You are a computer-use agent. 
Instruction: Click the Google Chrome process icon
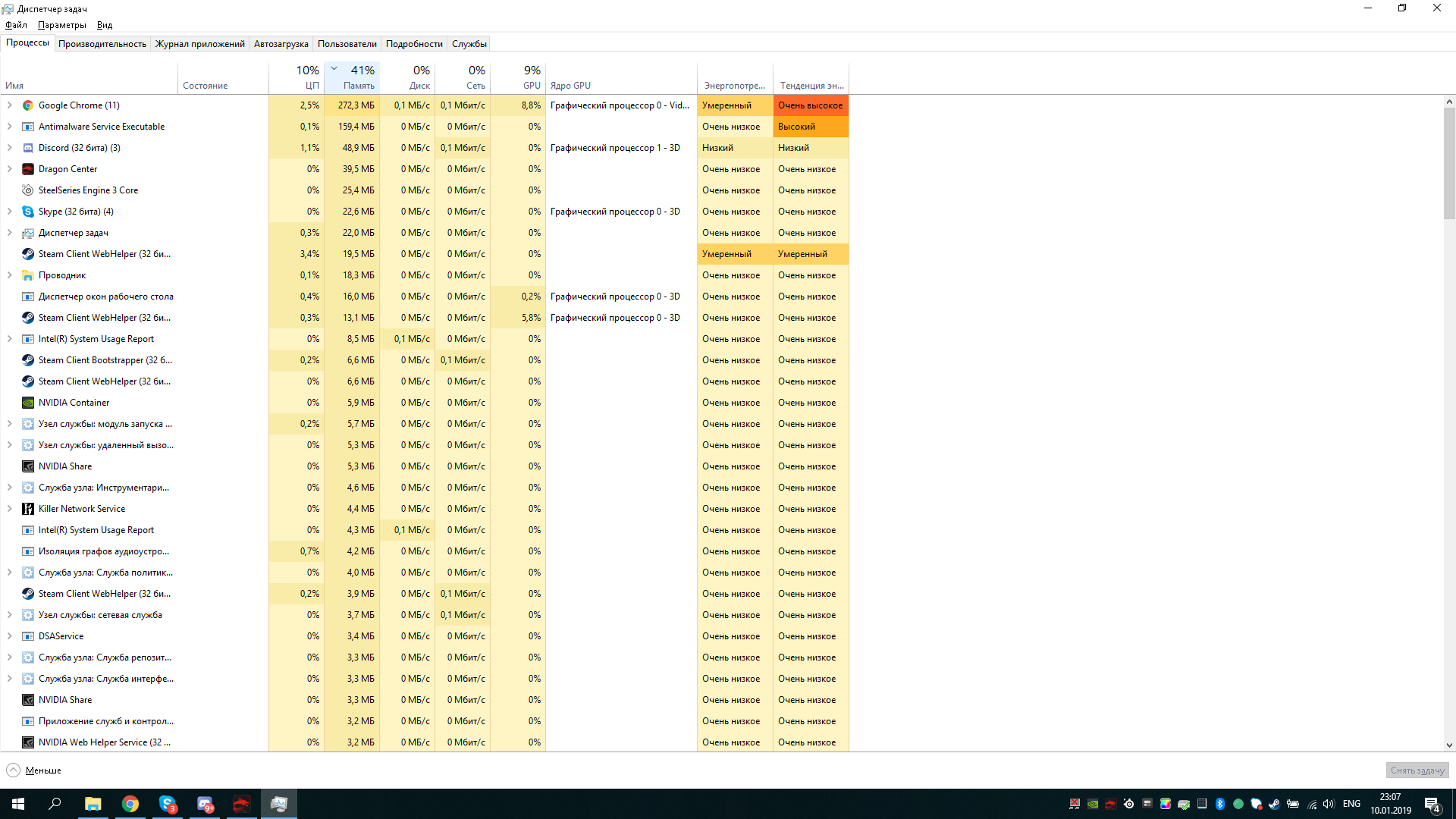(27, 105)
